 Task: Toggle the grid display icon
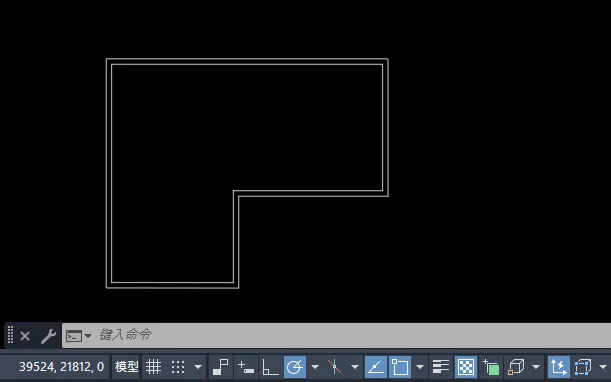(154, 367)
